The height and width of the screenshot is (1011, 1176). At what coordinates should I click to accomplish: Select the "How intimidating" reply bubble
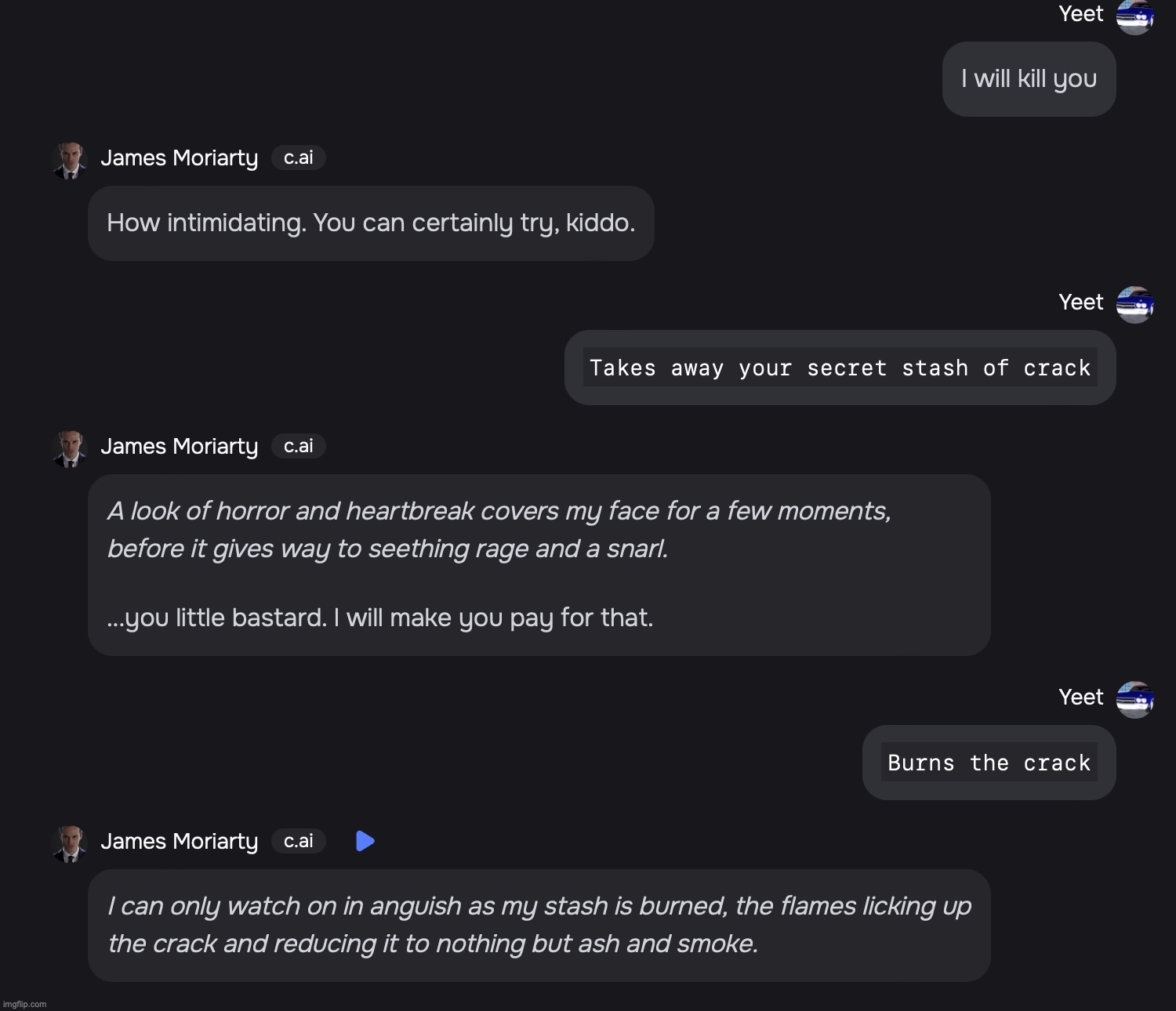(x=371, y=223)
